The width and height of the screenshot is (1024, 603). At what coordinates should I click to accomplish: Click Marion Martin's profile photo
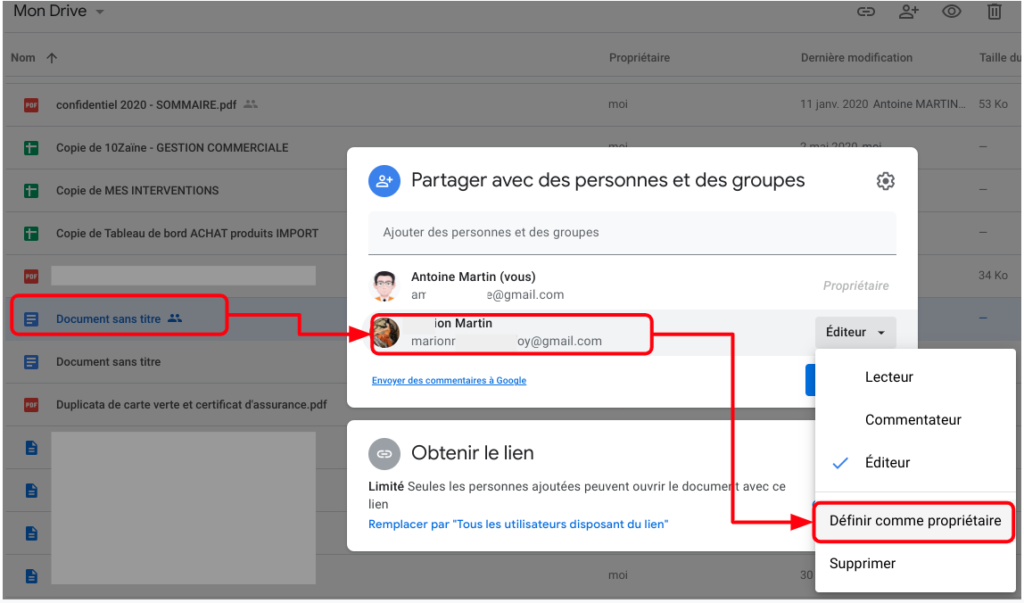click(386, 333)
